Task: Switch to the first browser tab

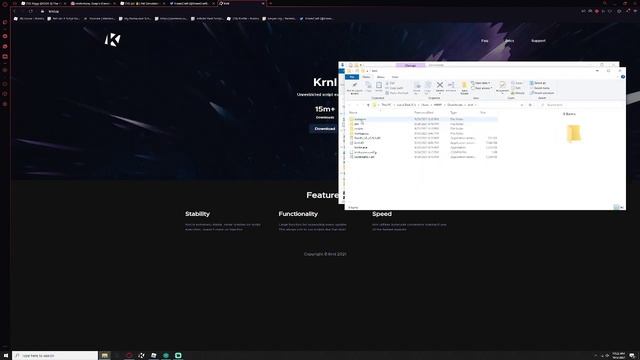Action: [x=43, y=3]
